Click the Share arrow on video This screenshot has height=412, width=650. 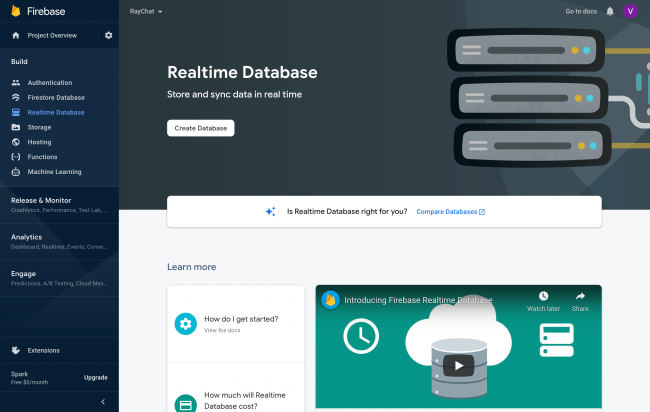click(580, 296)
